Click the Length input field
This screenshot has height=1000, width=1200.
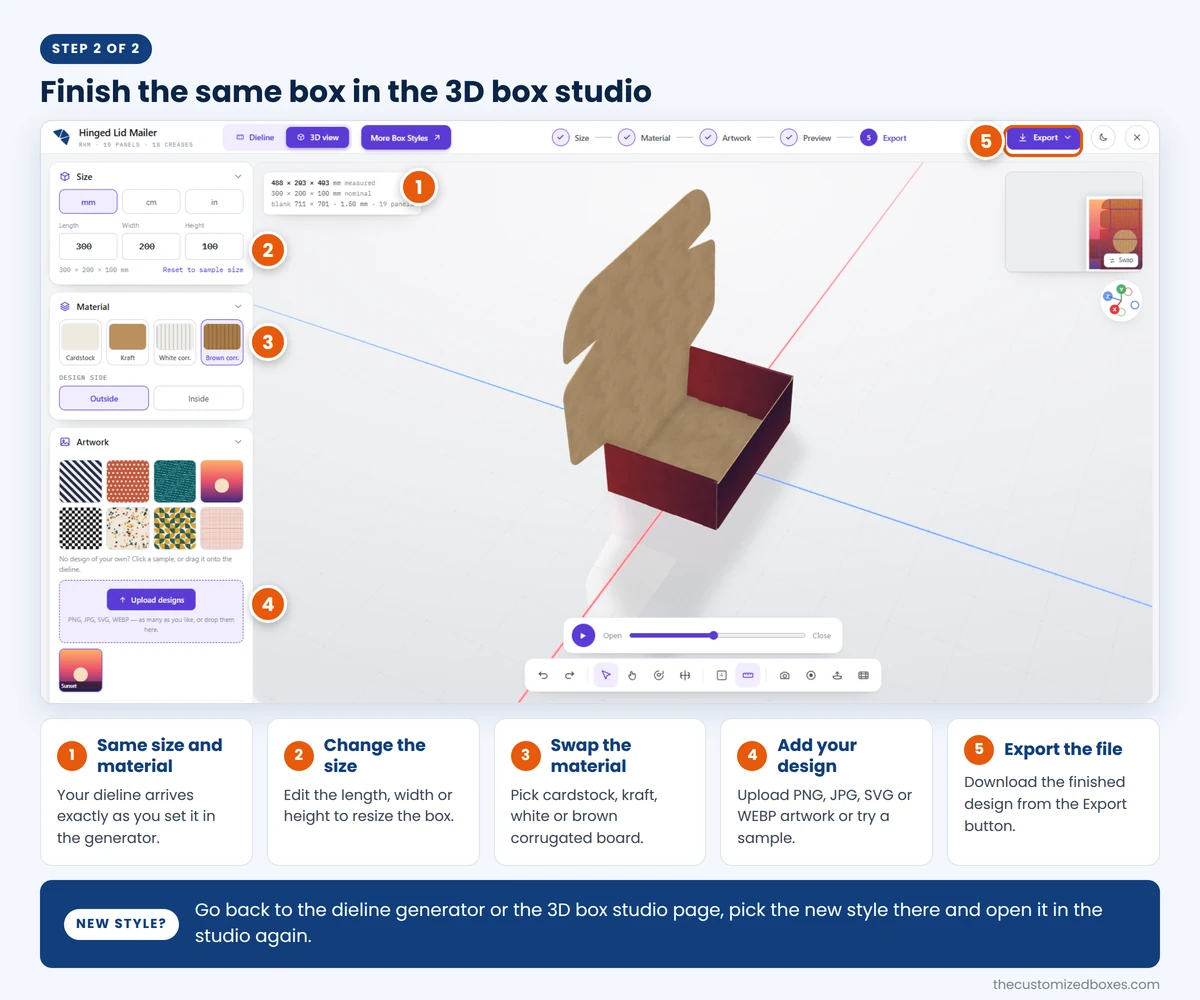pyautogui.click(x=88, y=246)
